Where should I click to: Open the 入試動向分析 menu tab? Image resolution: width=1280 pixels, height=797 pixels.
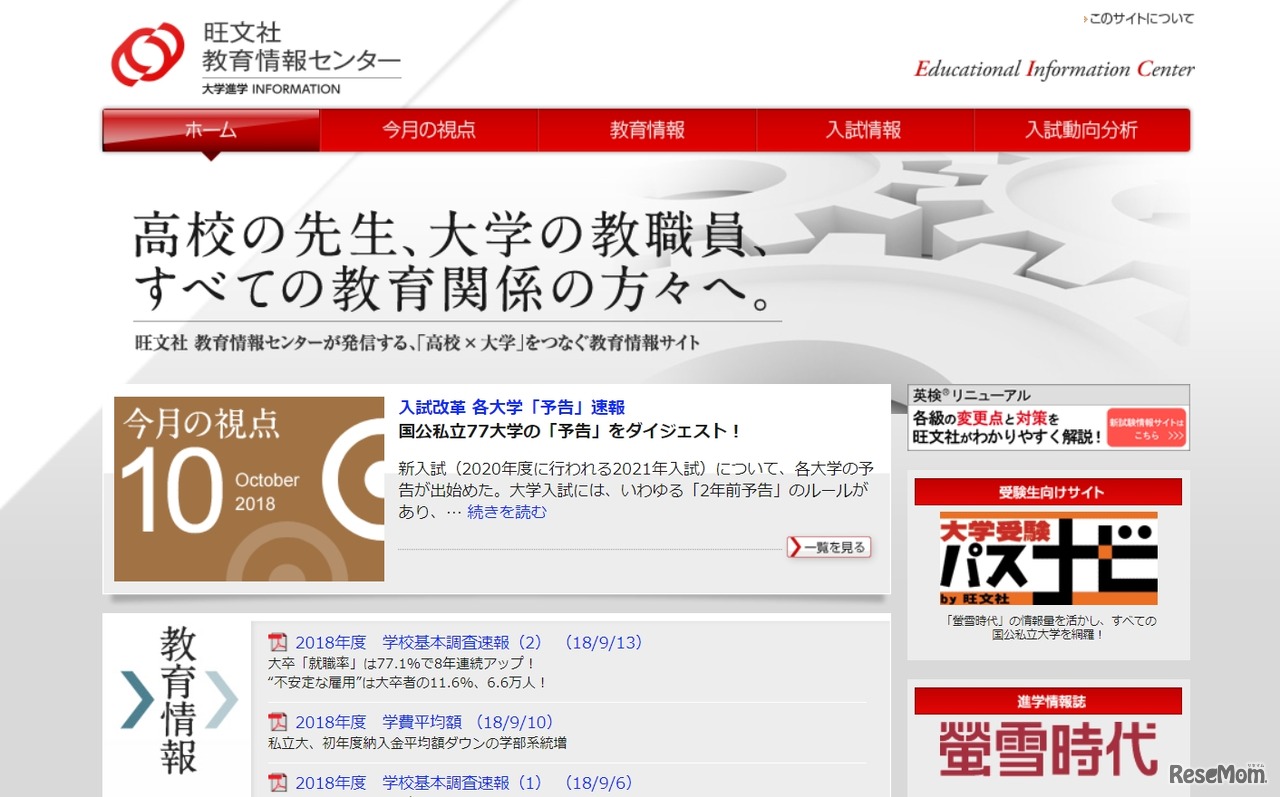[x=1081, y=130]
